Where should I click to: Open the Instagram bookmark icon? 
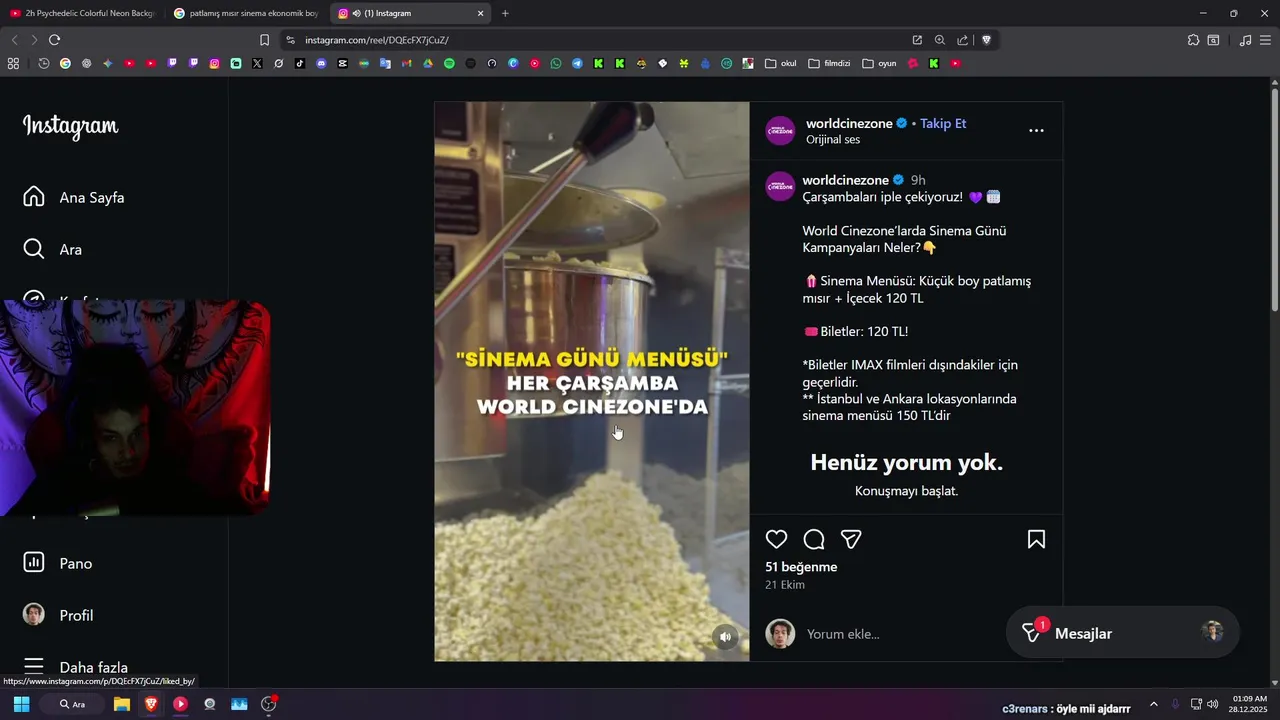pyautogui.click(x=214, y=63)
